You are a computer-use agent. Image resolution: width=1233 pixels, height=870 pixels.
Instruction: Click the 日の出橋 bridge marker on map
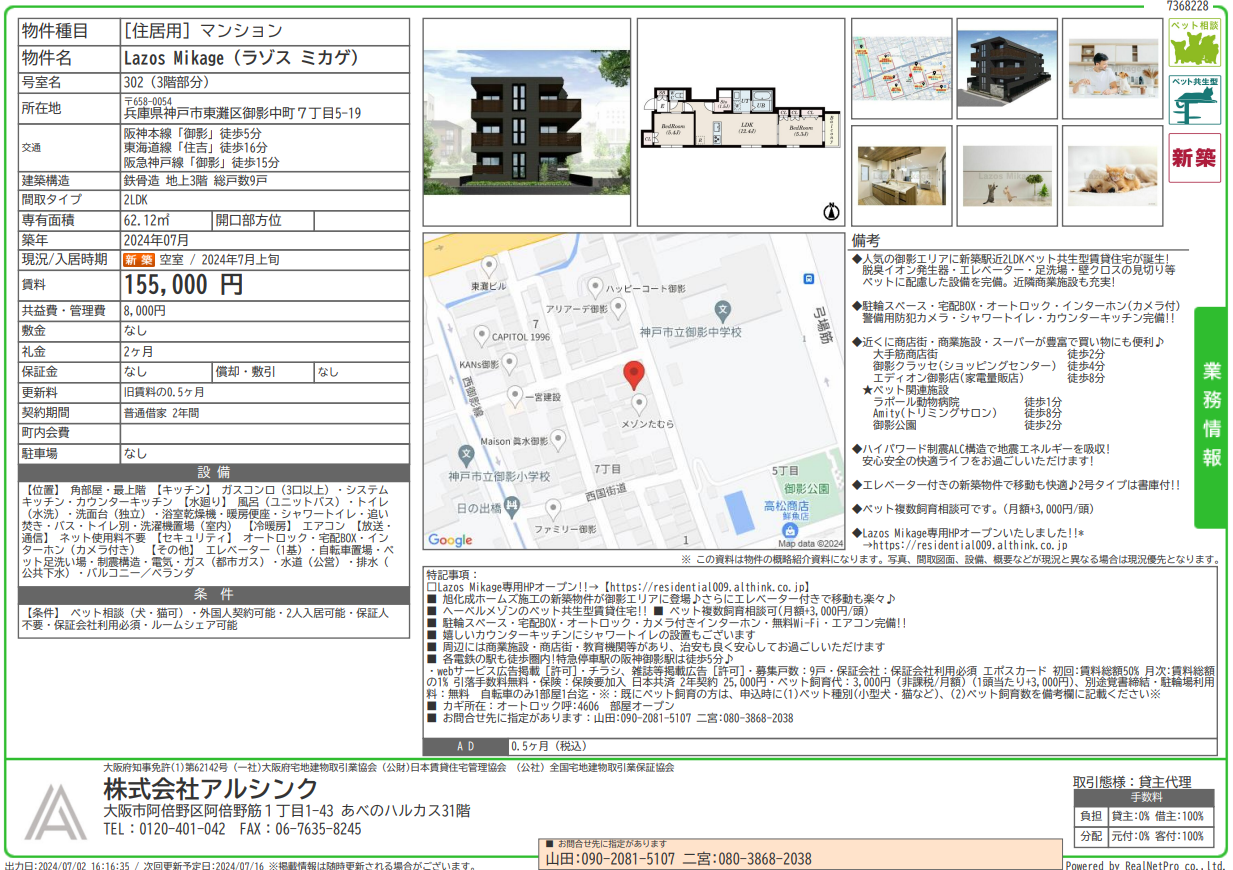[513, 508]
